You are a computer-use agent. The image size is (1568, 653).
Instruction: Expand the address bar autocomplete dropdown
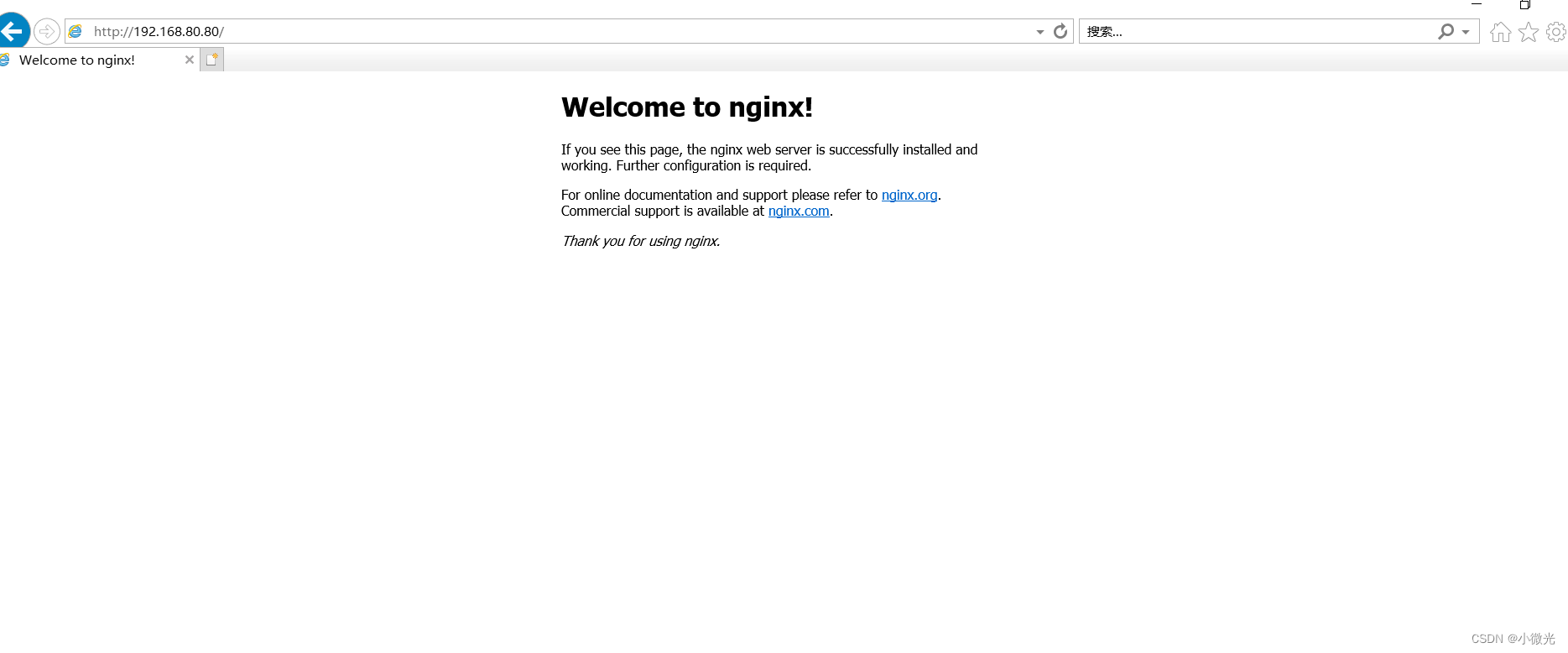pyautogui.click(x=1040, y=32)
